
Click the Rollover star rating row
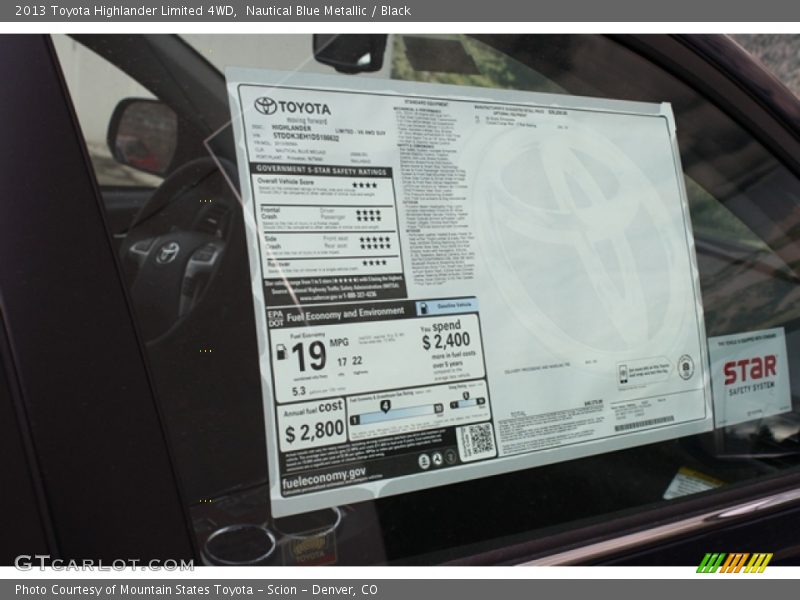tap(374, 263)
